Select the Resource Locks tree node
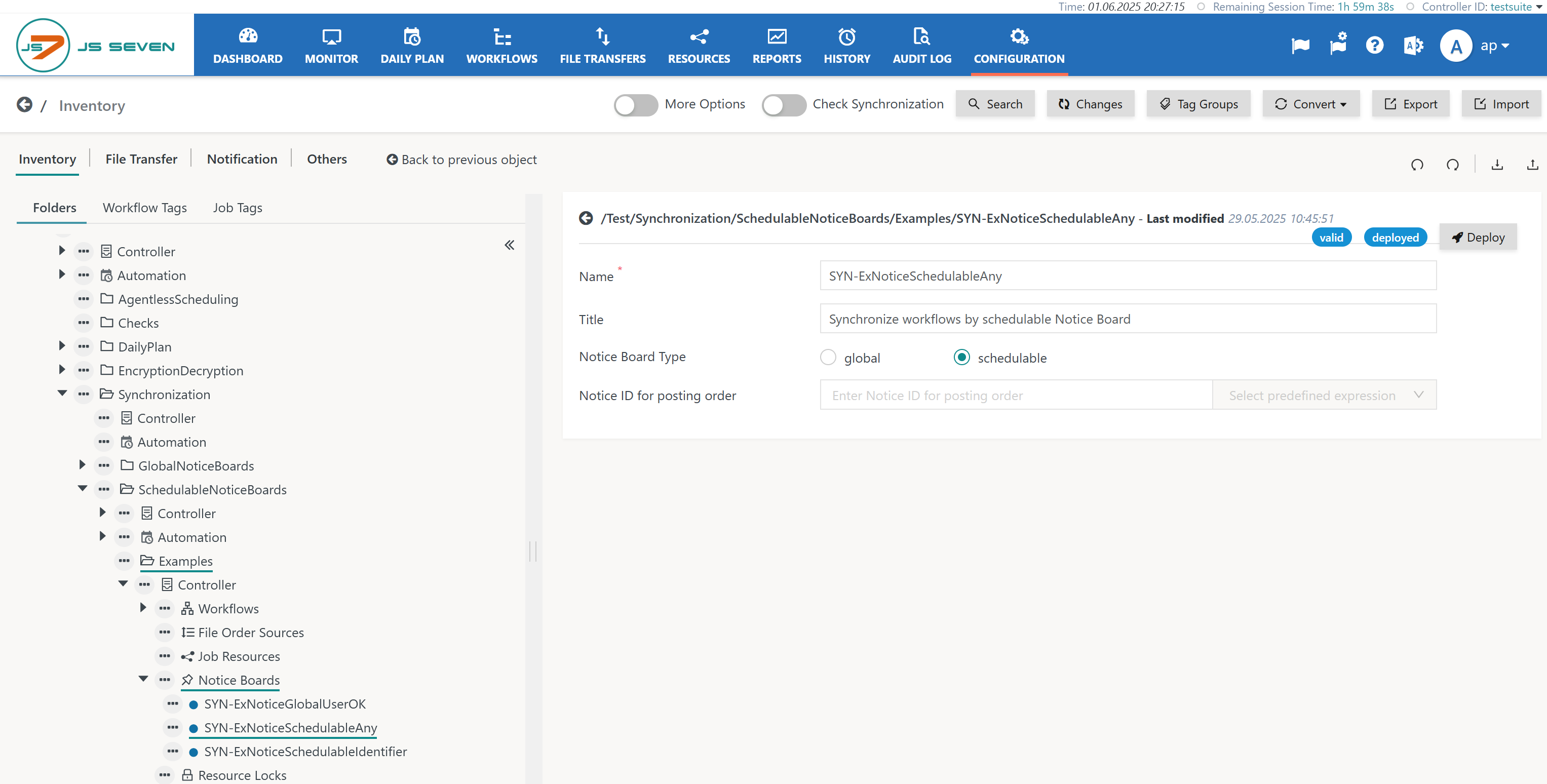 (242, 775)
